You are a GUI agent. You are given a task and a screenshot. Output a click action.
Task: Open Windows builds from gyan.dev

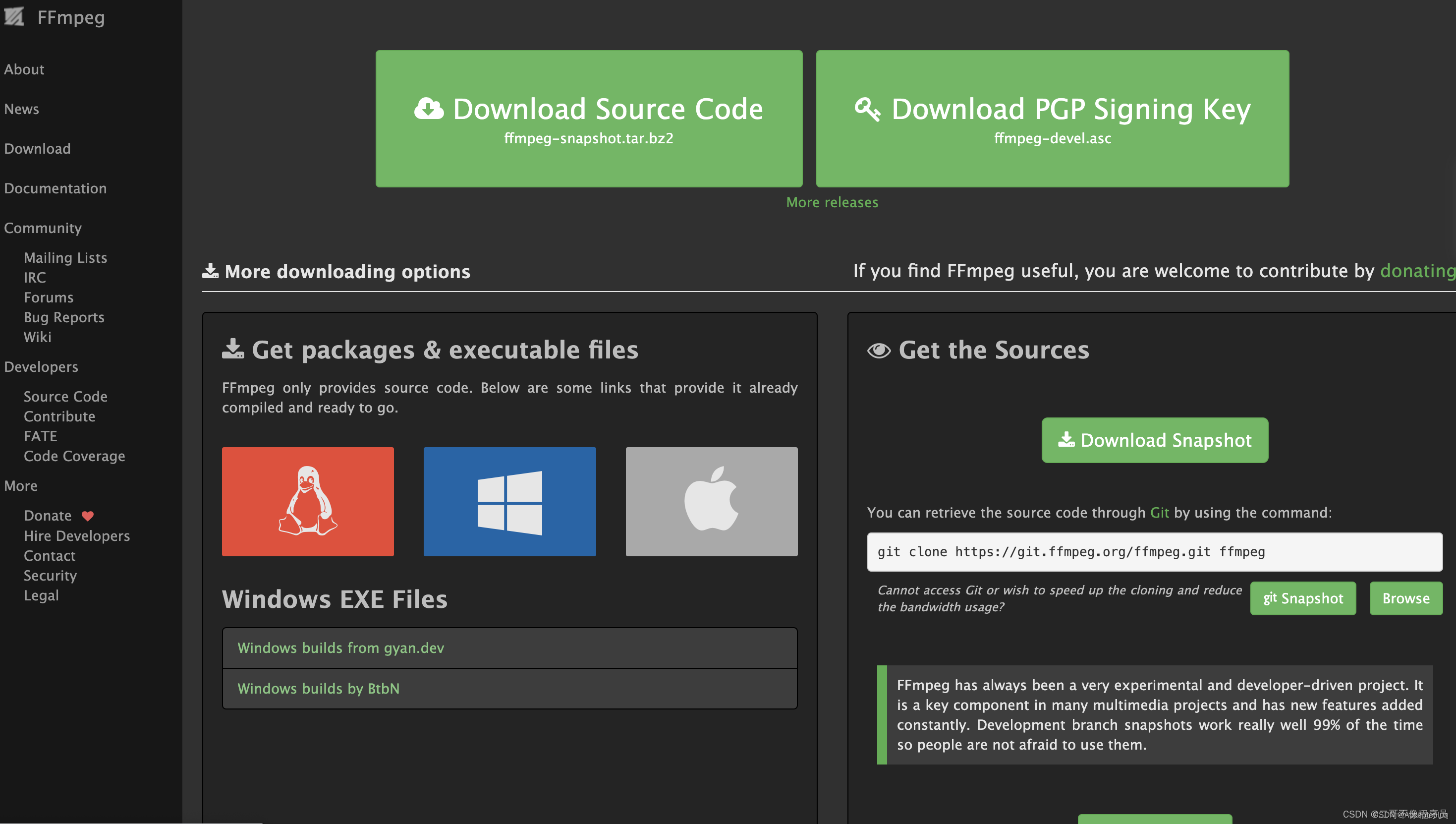coord(340,647)
